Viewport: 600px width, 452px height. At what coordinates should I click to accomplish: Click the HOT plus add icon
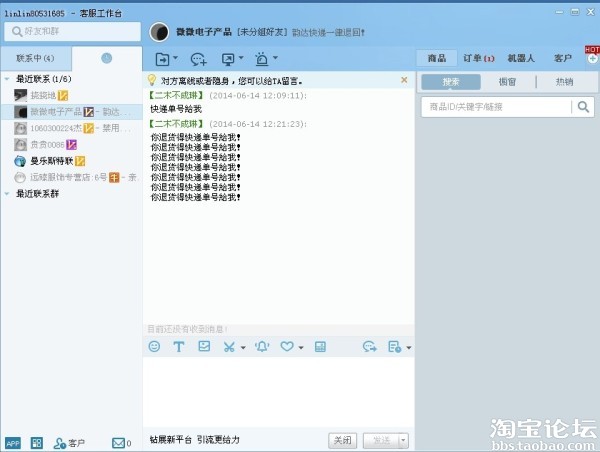click(x=592, y=59)
